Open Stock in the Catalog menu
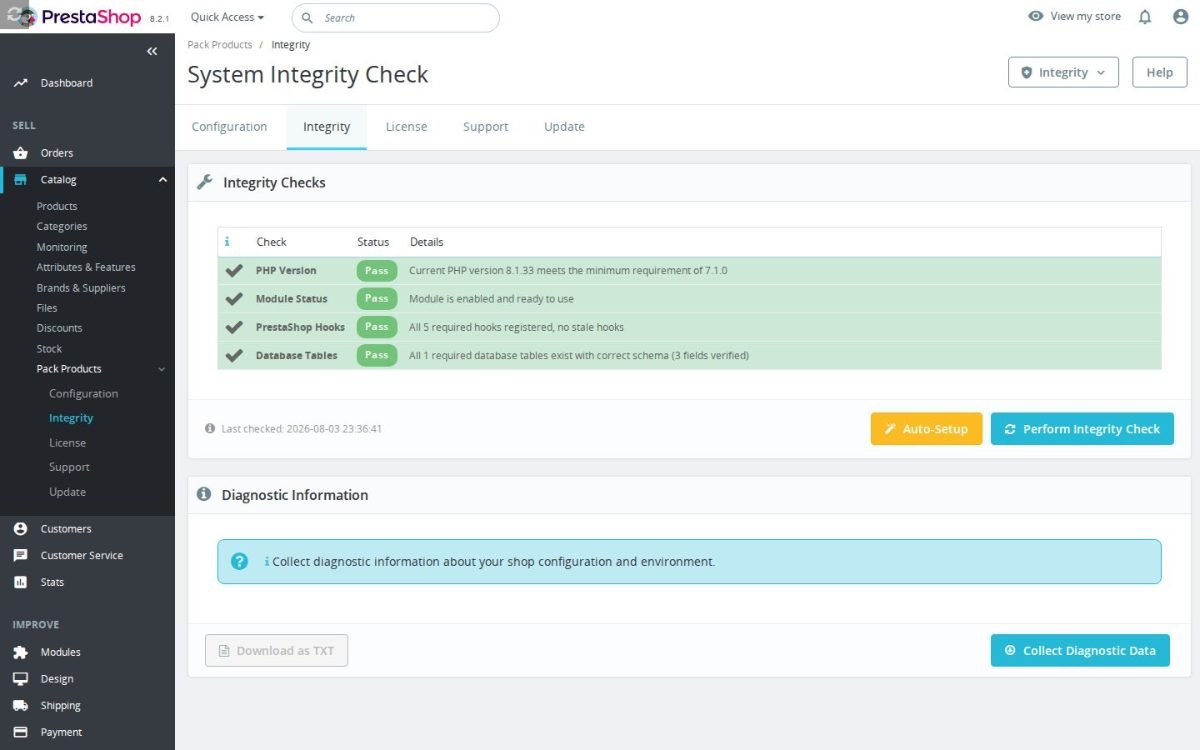 [49, 349]
